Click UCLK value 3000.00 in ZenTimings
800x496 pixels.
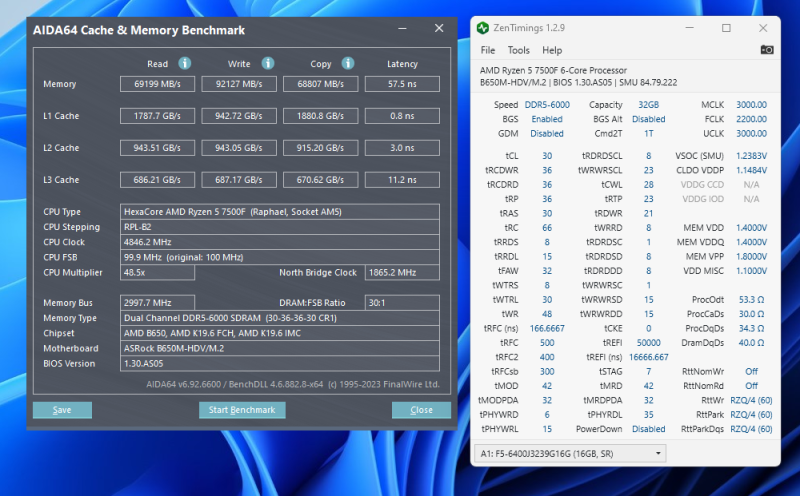[751, 133]
